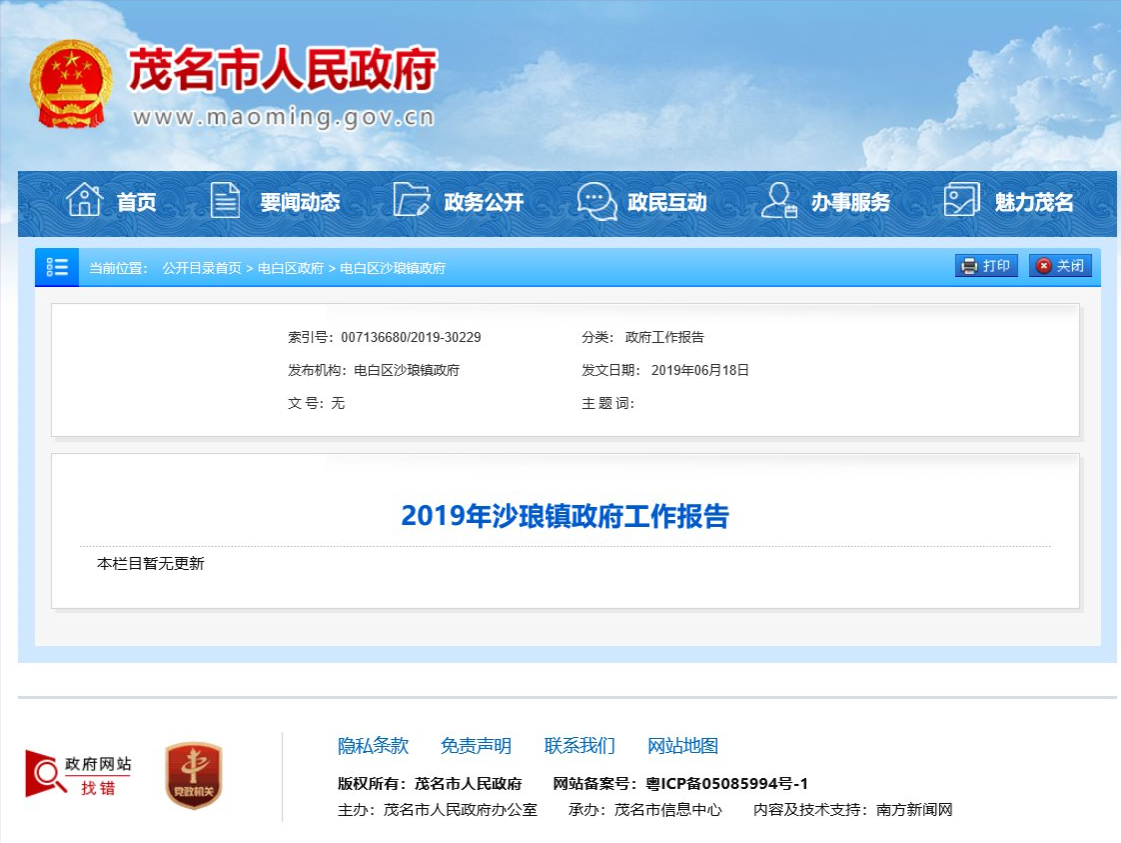Open the 免责声明 link
Viewport: 1121px width, 843px height.
(x=474, y=746)
